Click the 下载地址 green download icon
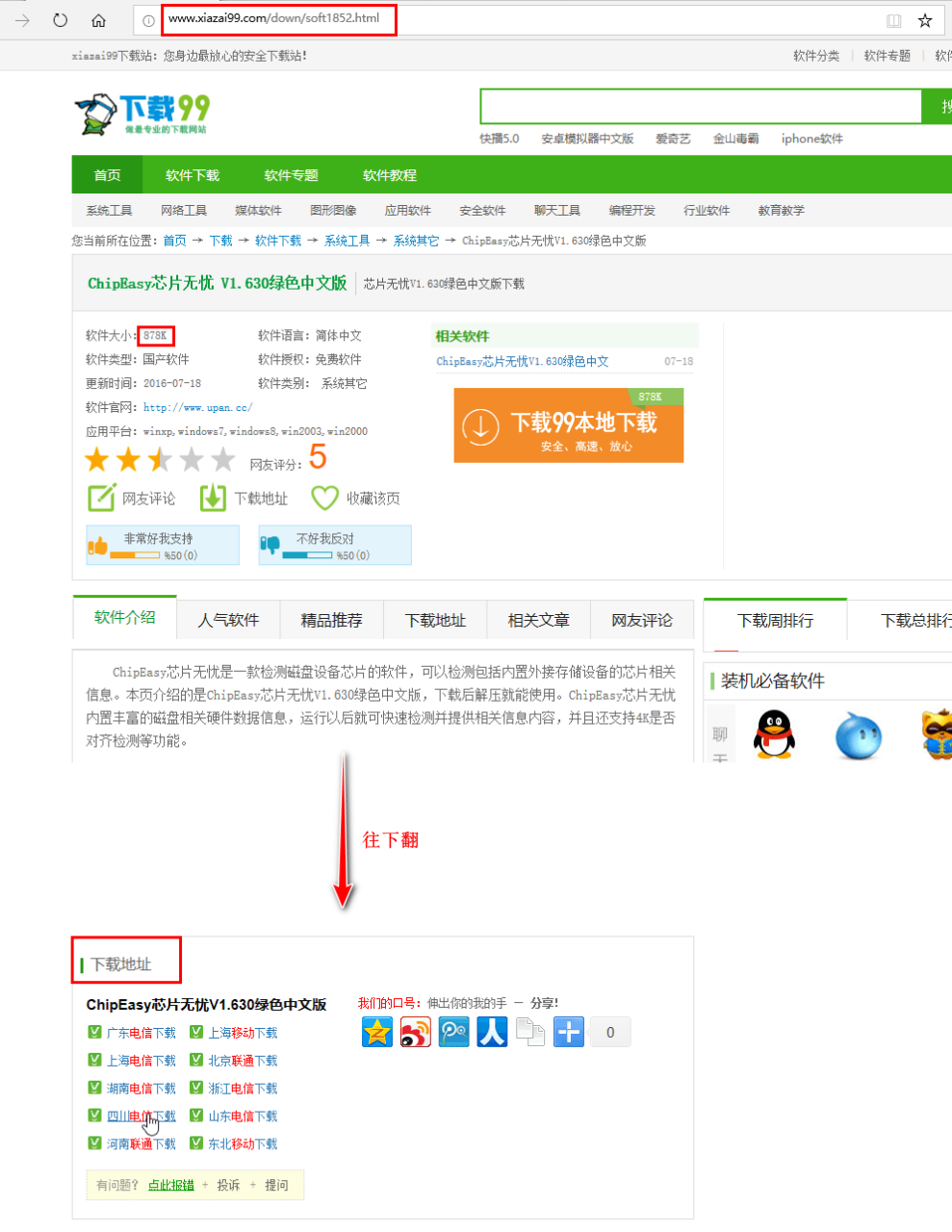952x1232 pixels. pyautogui.click(x=212, y=498)
